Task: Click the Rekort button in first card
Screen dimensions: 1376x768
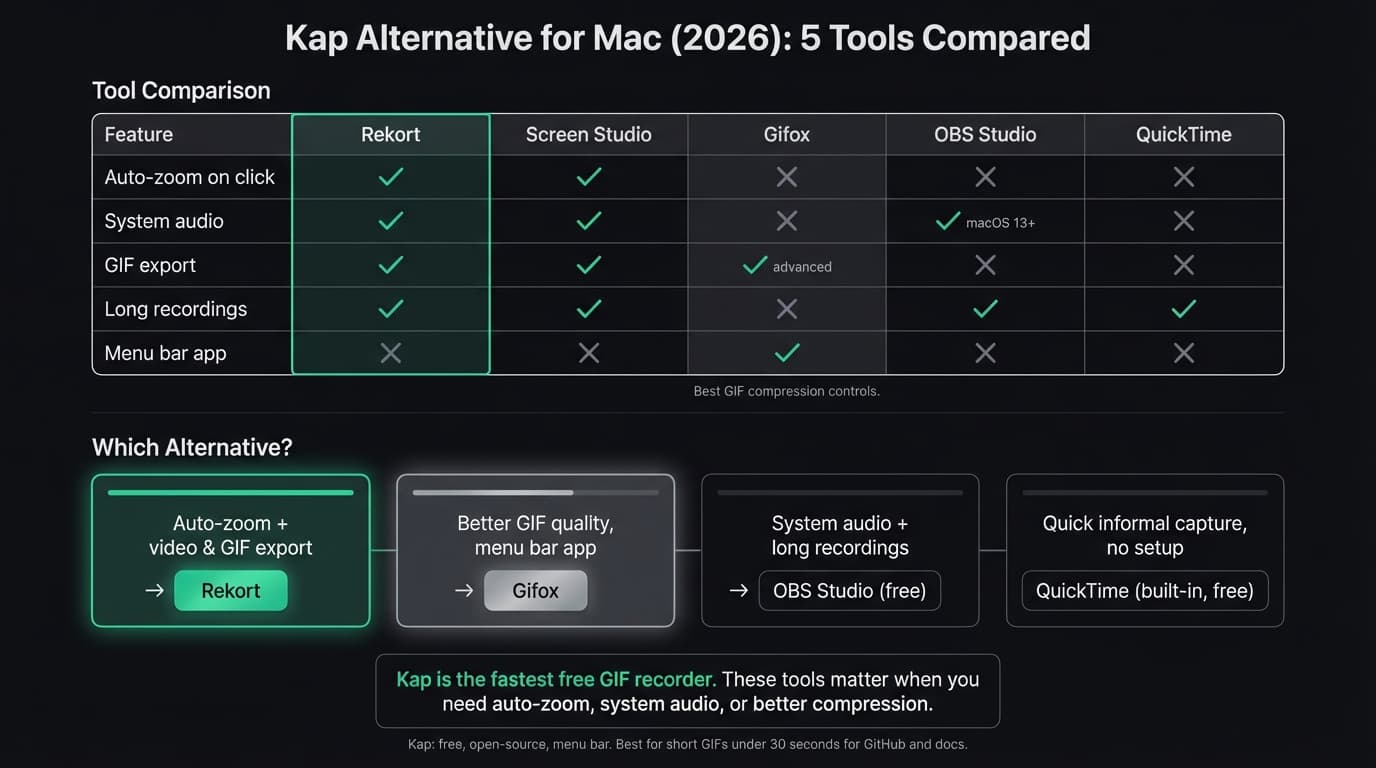Action: tap(230, 591)
